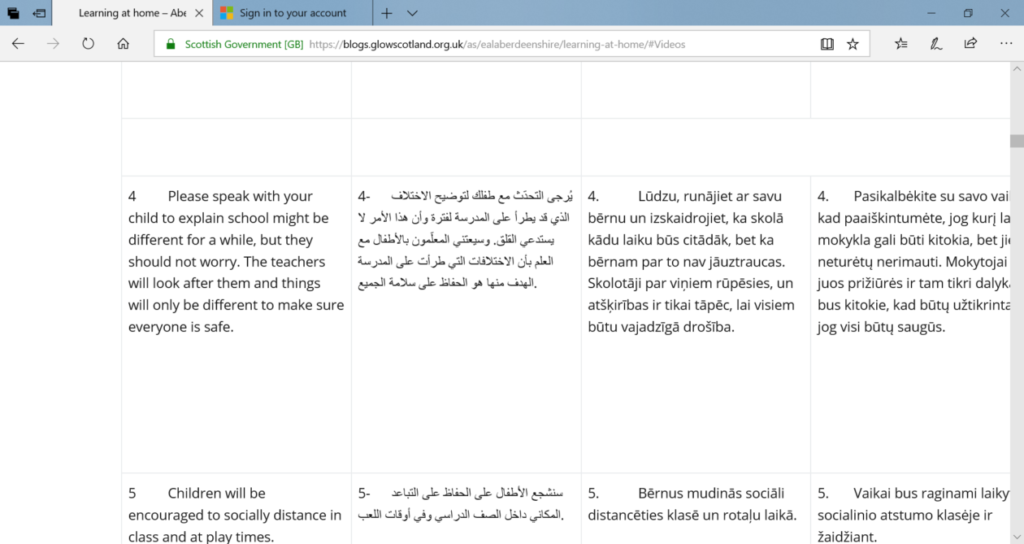Click English point 5 'Children will be'
The height and width of the screenshot is (544, 1024).
[216, 493]
